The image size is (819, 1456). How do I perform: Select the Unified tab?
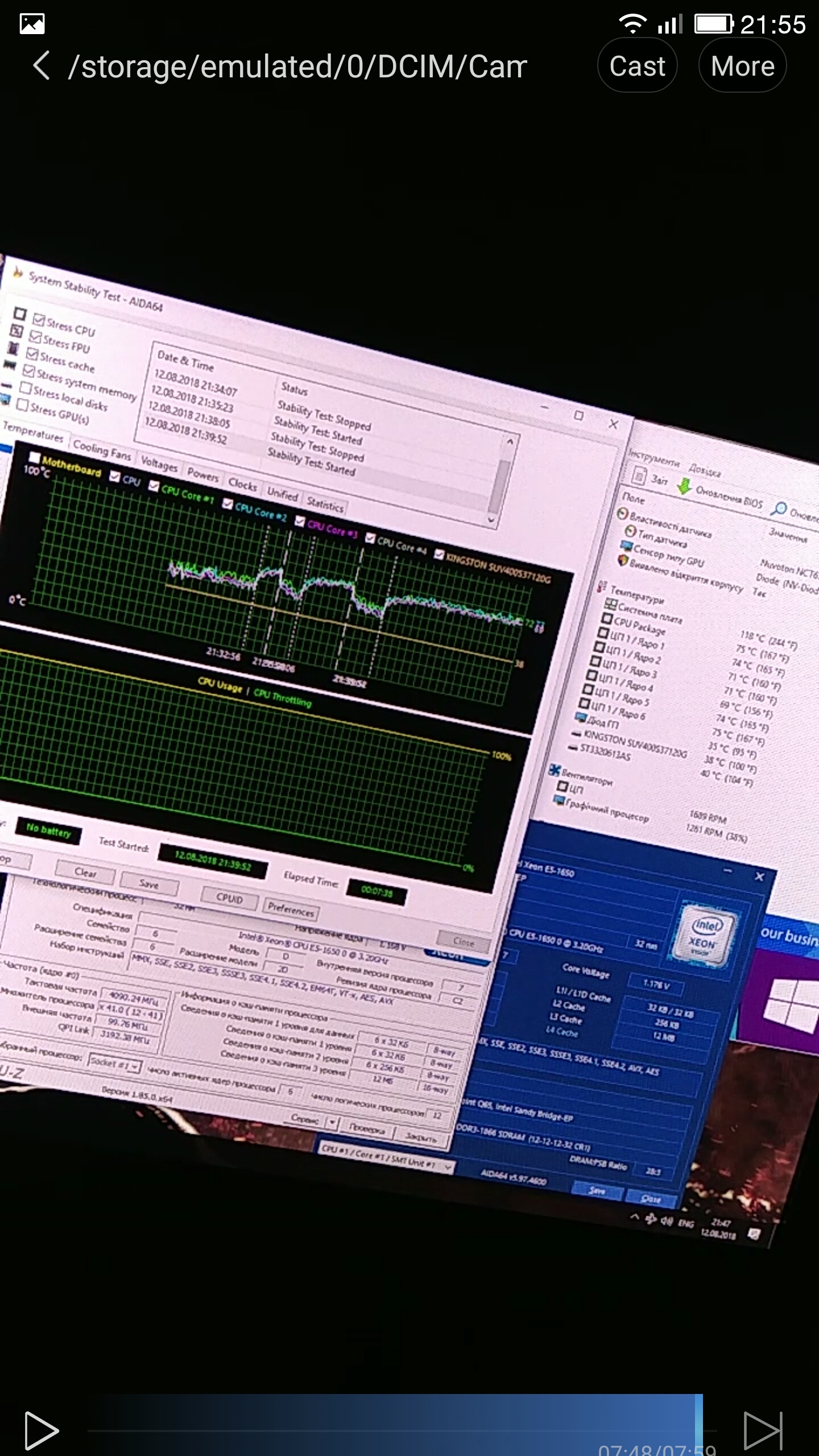pyautogui.click(x=283, y=494)
